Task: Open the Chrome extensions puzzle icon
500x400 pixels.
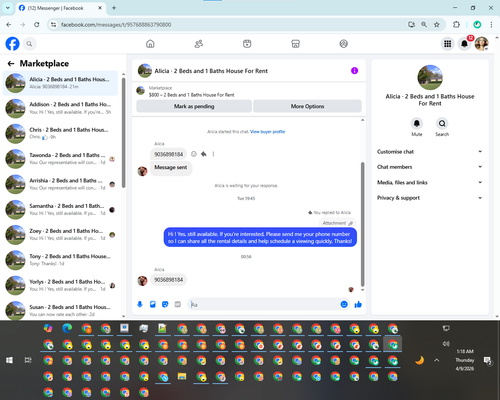Action: pyautogui.click(x=456, y=24)
